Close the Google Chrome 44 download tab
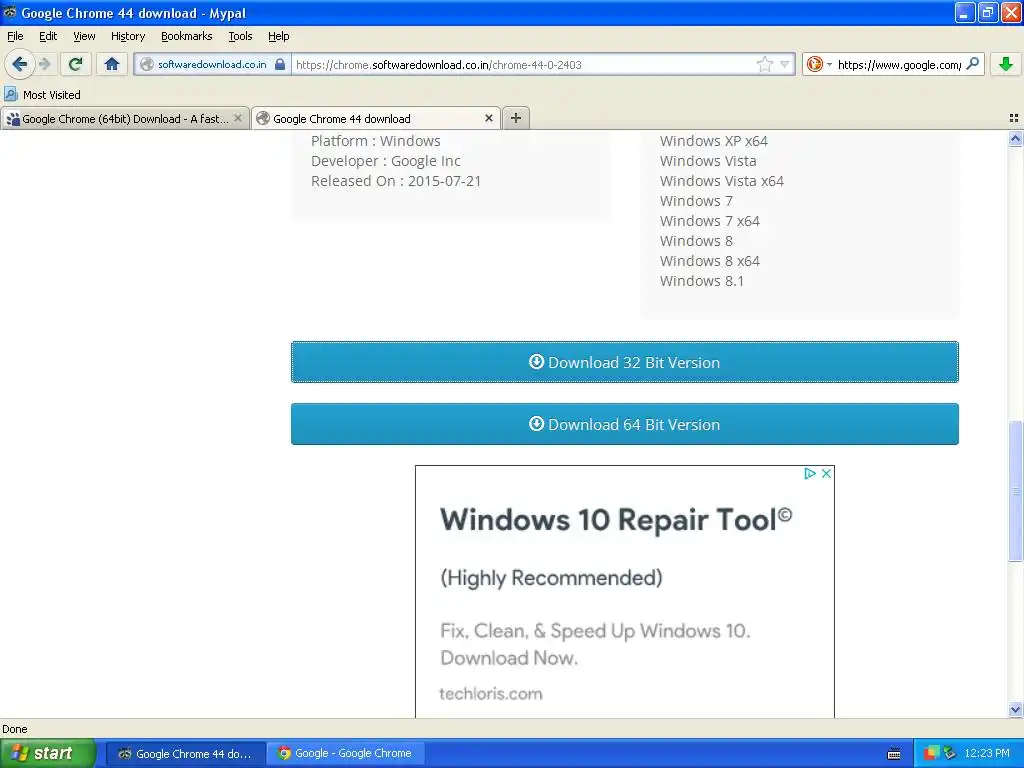This screenshot has width=1024, height=768. click(x=488, y=118)
